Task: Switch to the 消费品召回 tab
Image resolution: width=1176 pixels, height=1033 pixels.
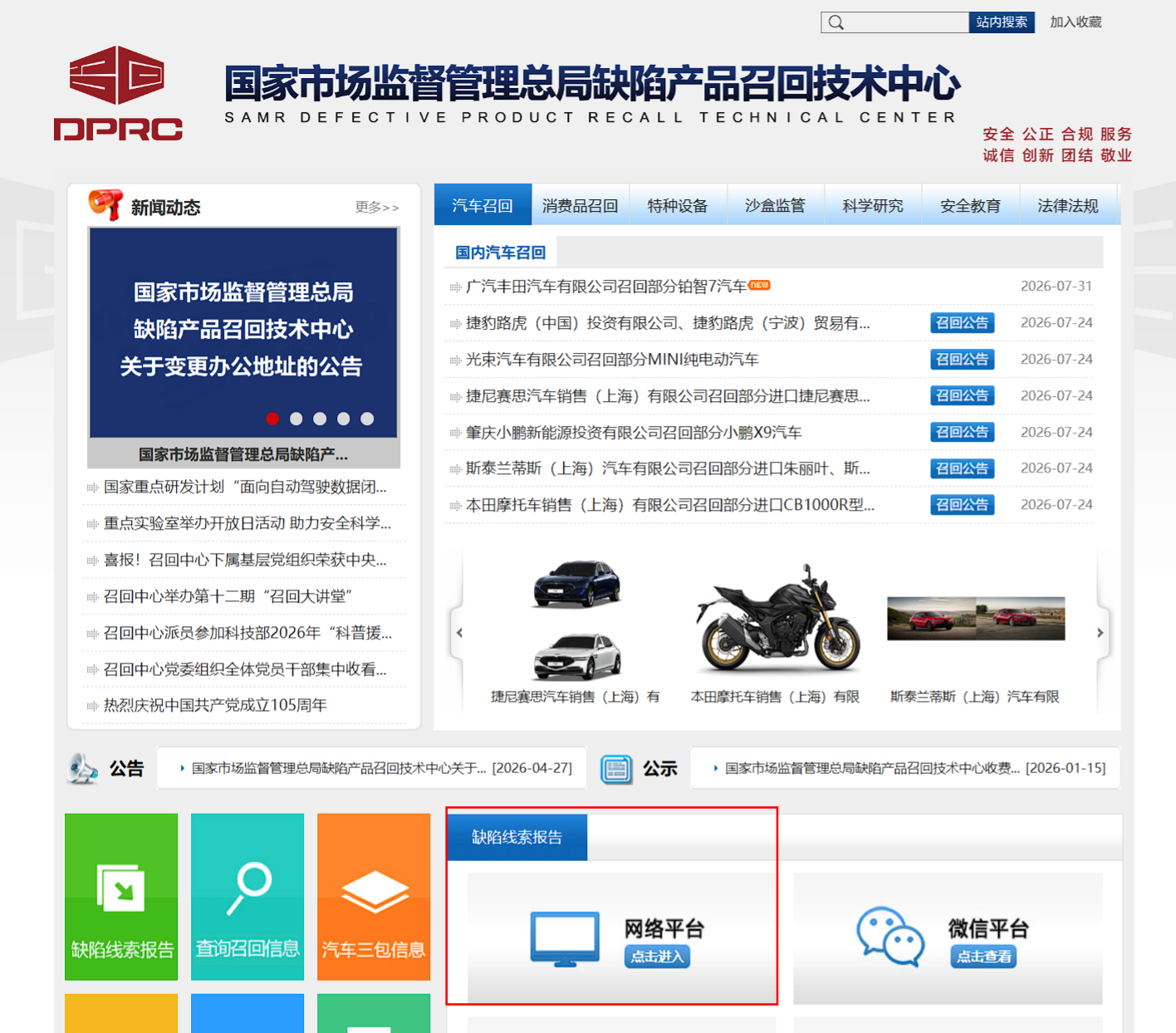Action: 581,205
